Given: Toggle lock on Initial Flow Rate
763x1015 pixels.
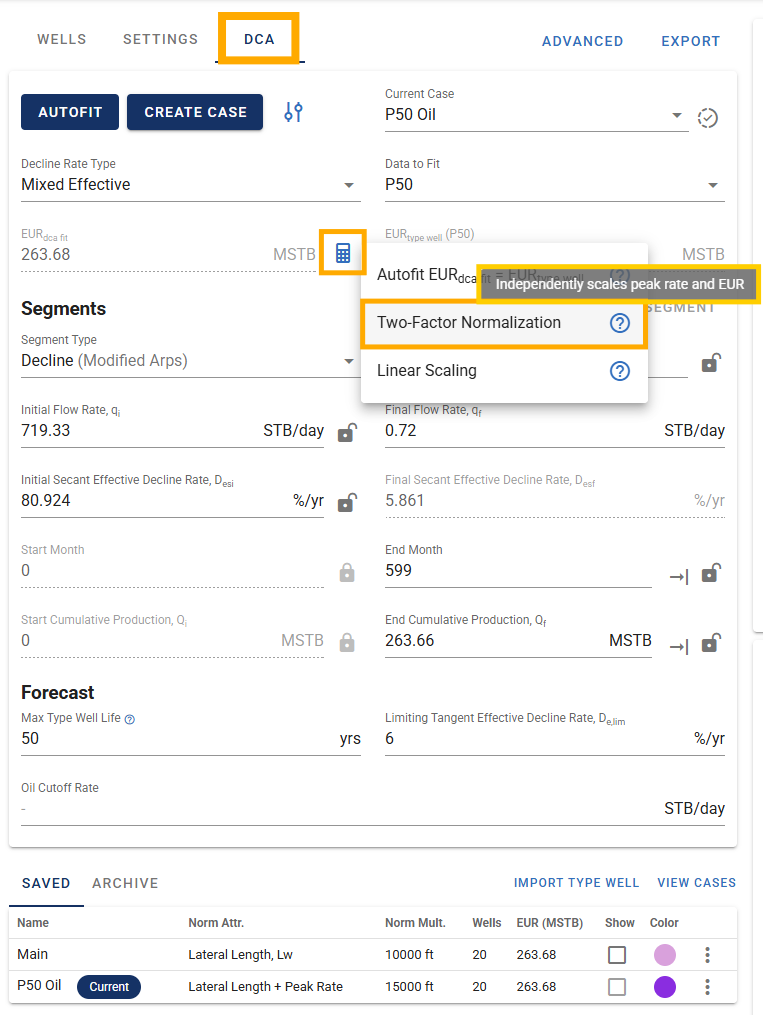Looking at the screenshot, I should [x=348, y=432].
